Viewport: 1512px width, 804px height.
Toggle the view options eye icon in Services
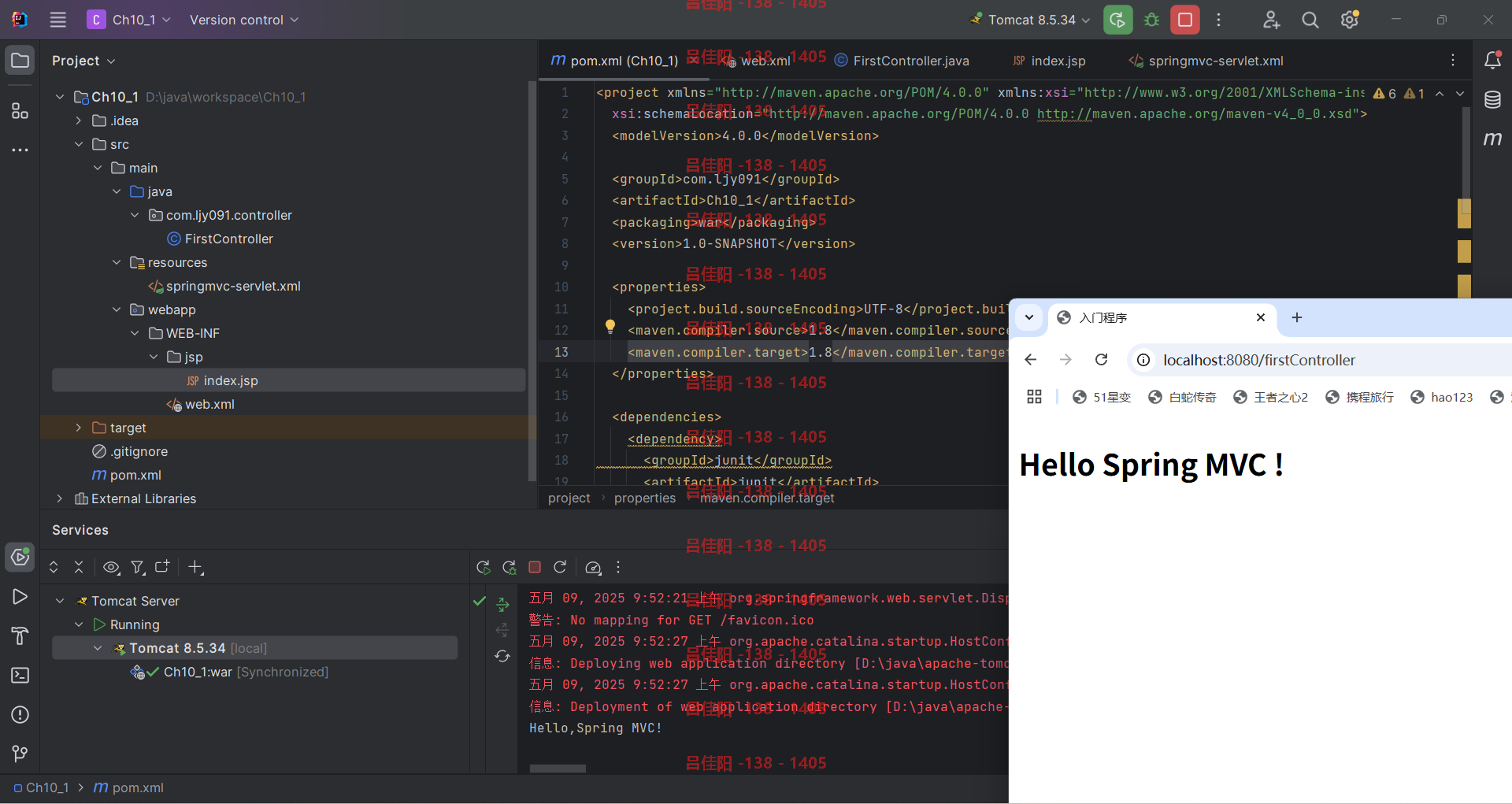(111, 567)
